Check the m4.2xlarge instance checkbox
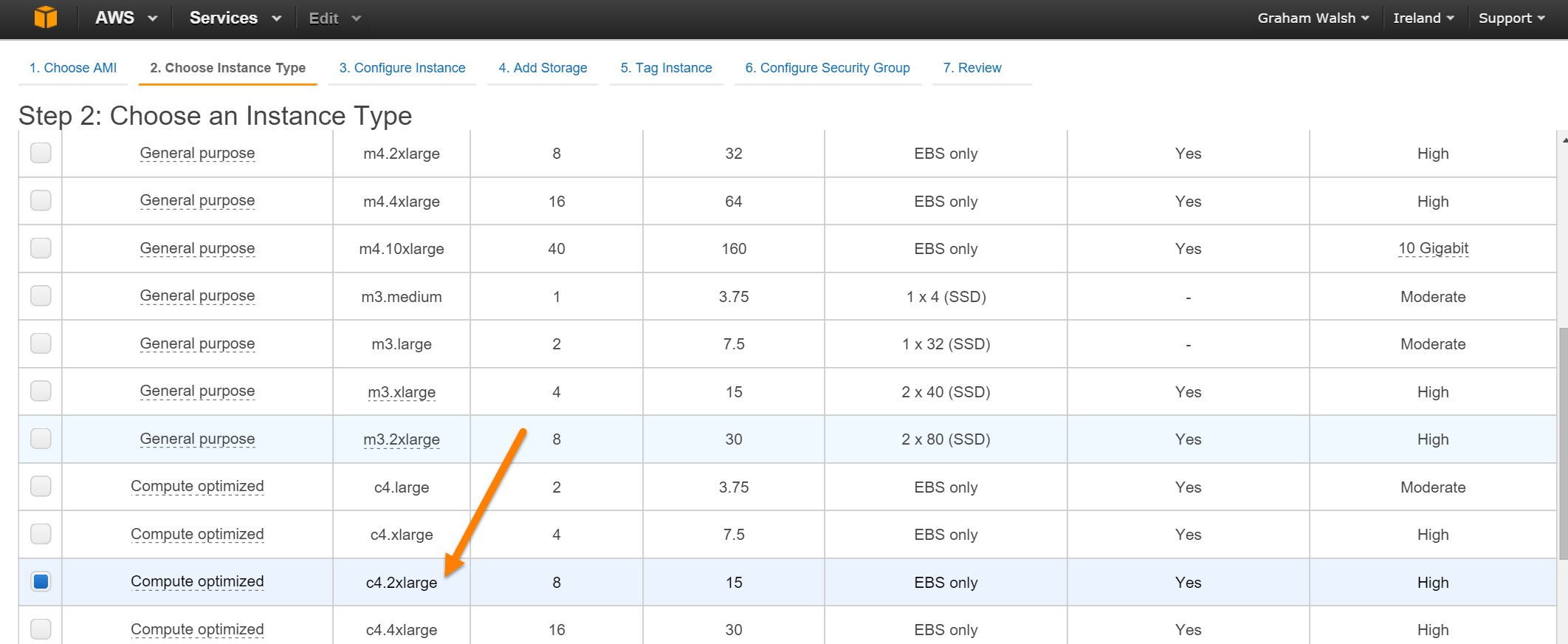Image resolution: width=1568 pixels, height=644 pixels. pos(41,153)
